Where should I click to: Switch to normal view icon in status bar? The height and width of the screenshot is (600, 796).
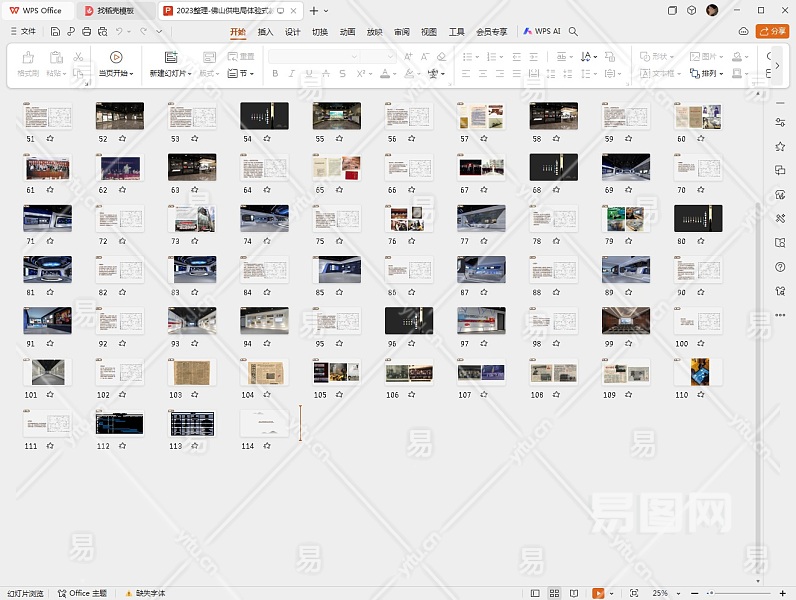[536, 593]
